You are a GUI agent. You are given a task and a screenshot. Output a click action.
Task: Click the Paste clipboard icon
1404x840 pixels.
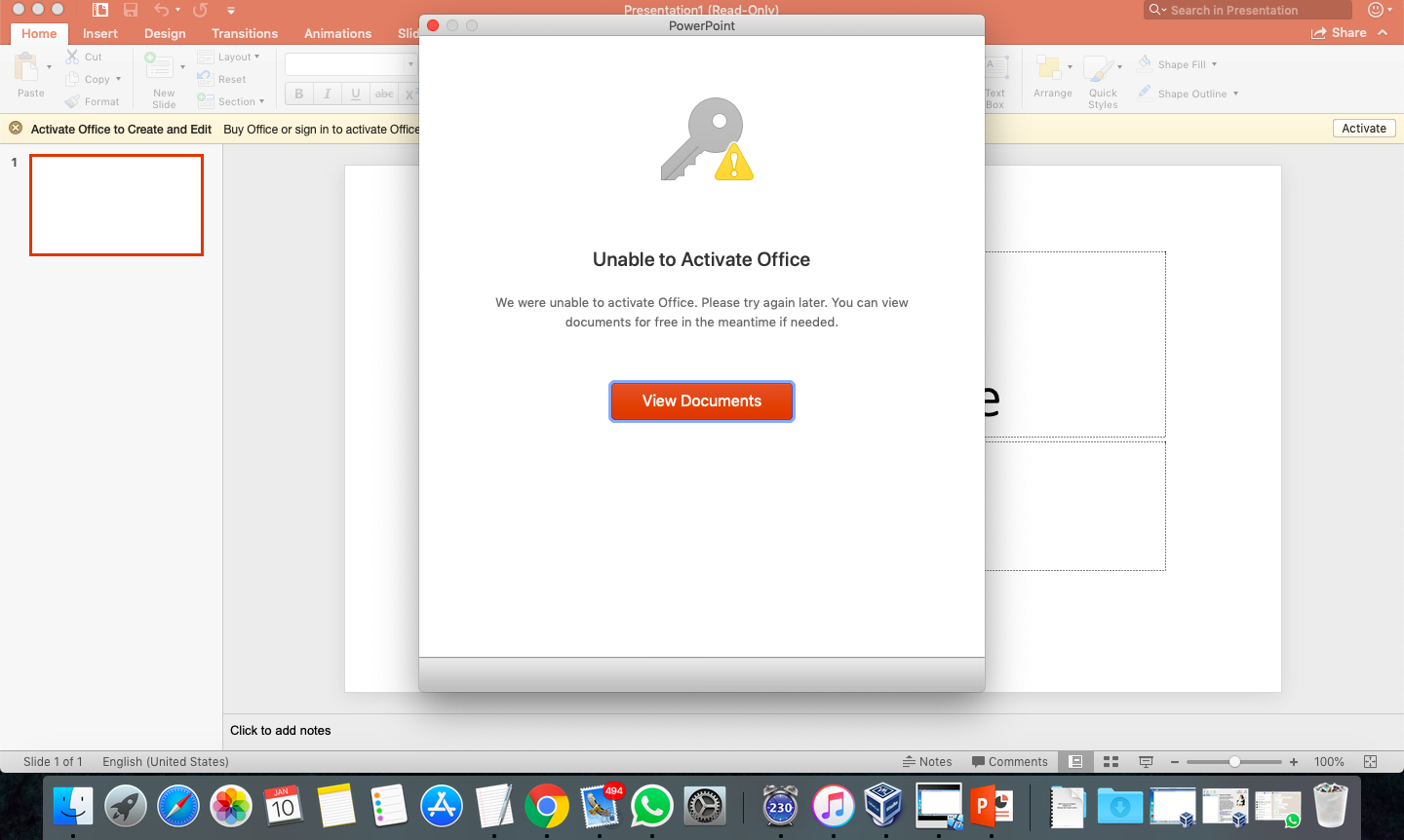27,67
